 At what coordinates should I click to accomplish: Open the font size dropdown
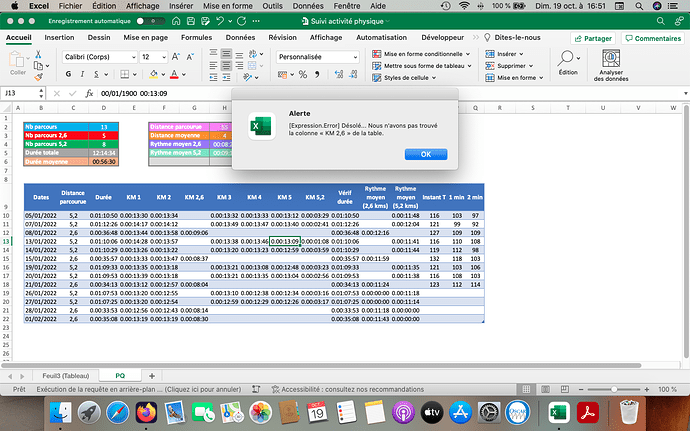(x=165, y=57)
